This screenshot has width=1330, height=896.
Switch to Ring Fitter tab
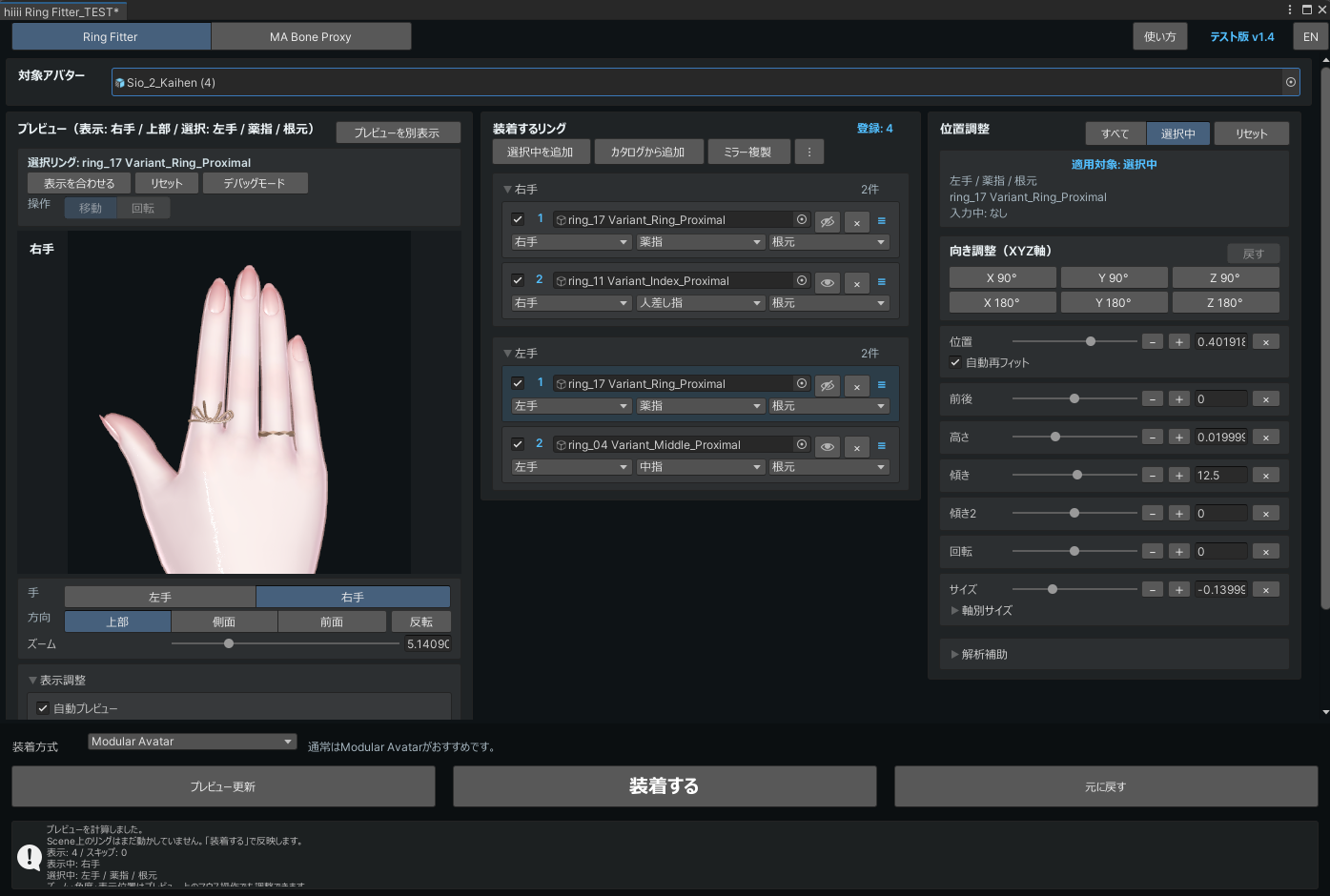111,36
